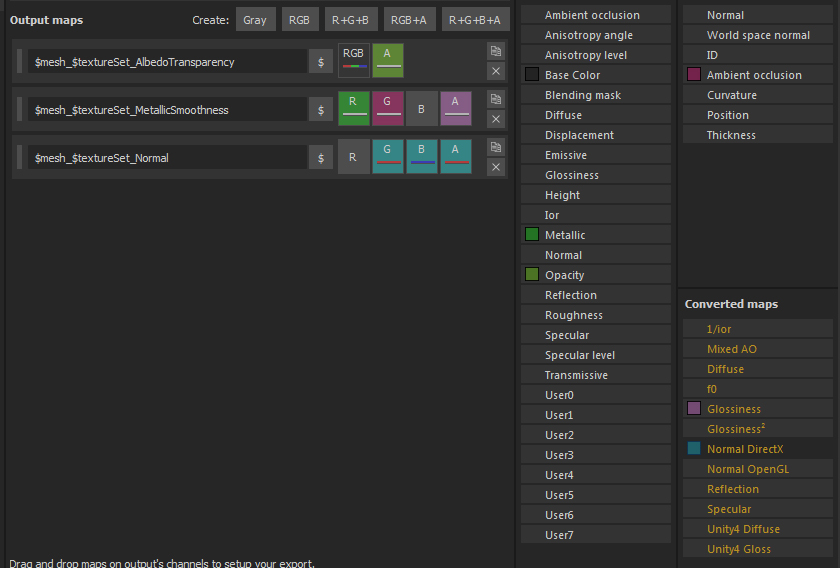Select Ior input map
The height and width of the screenshot is (568, 840).
[596, 215]
